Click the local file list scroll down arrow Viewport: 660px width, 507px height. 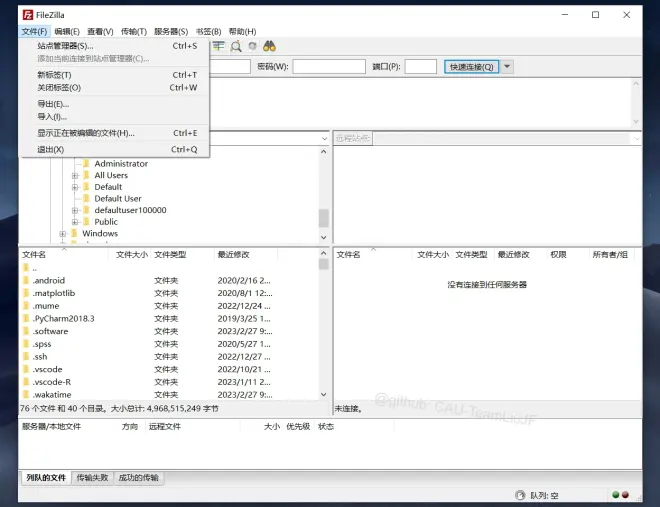click(x=323, y=394)
